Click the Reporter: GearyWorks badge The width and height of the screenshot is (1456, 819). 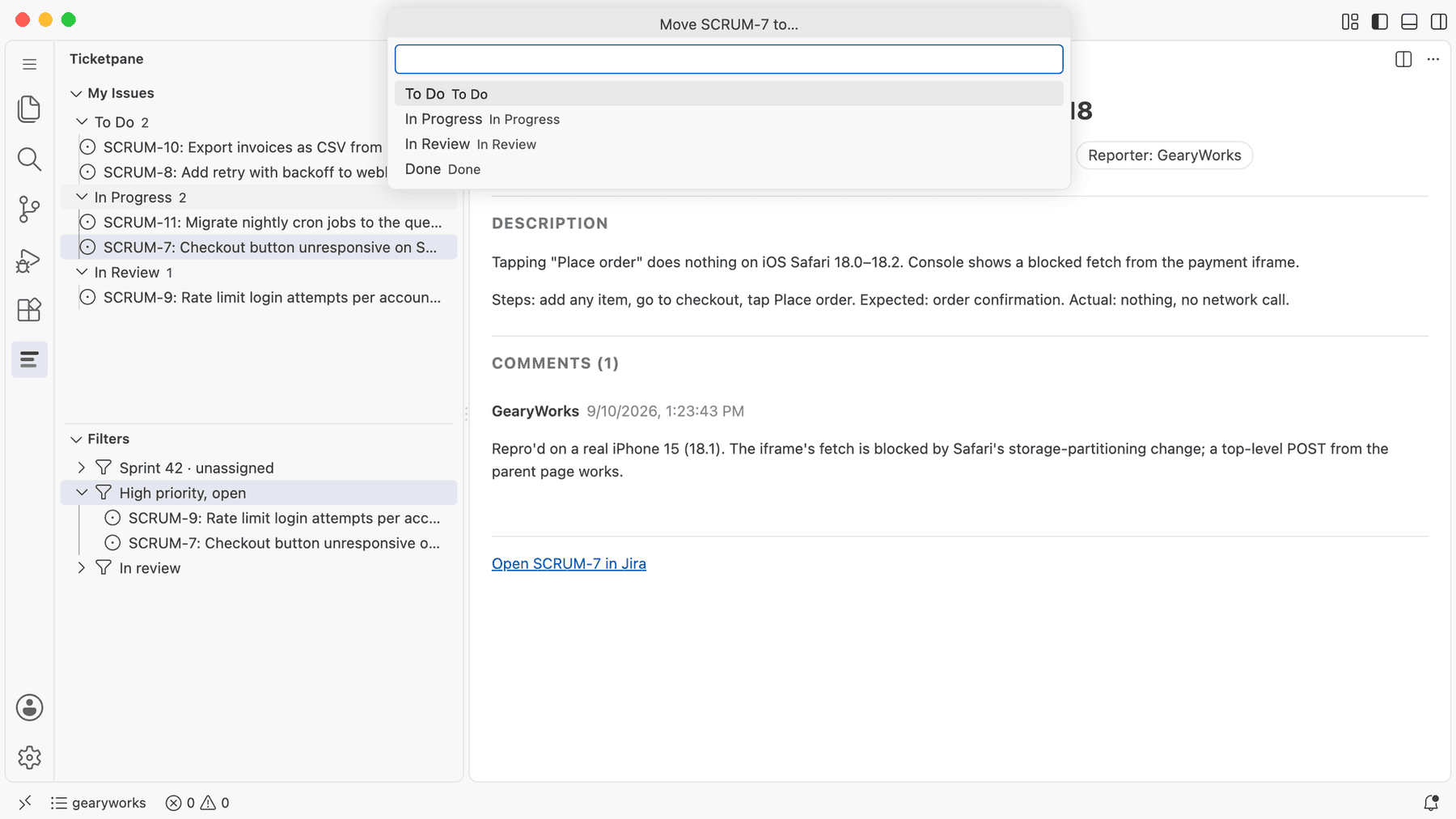click(x=1164, y=155)
